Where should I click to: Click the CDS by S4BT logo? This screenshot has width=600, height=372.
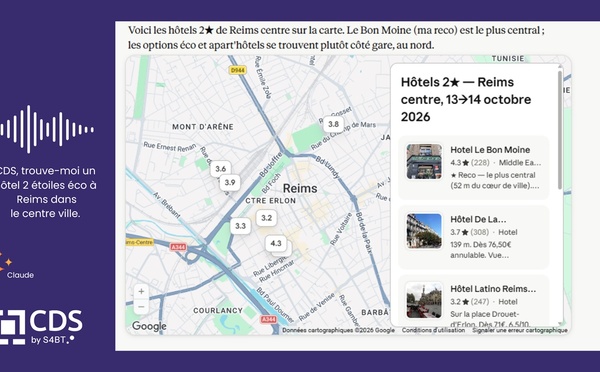tap(41, 326)
